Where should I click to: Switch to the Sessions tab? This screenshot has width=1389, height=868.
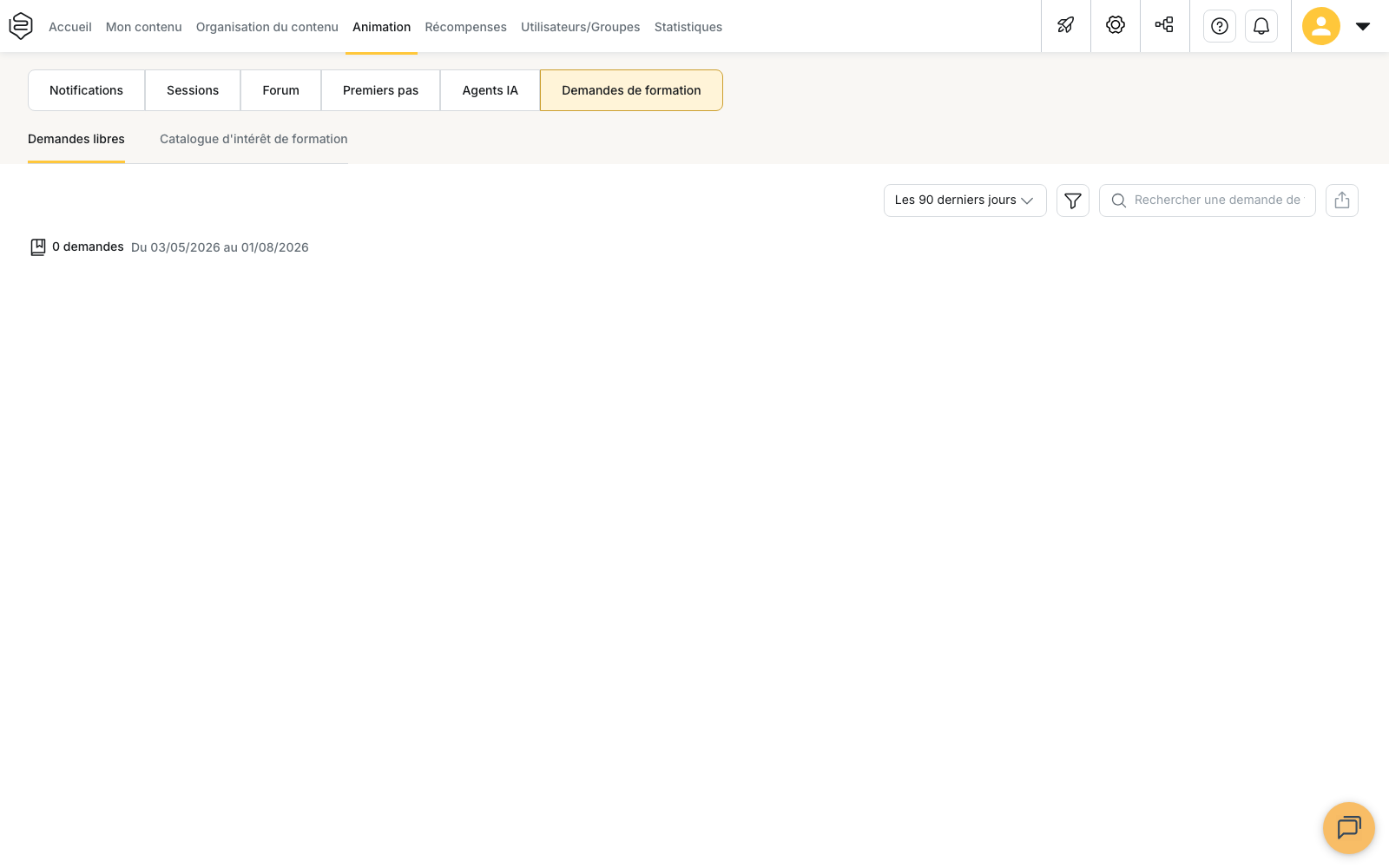tap(193, 90)
